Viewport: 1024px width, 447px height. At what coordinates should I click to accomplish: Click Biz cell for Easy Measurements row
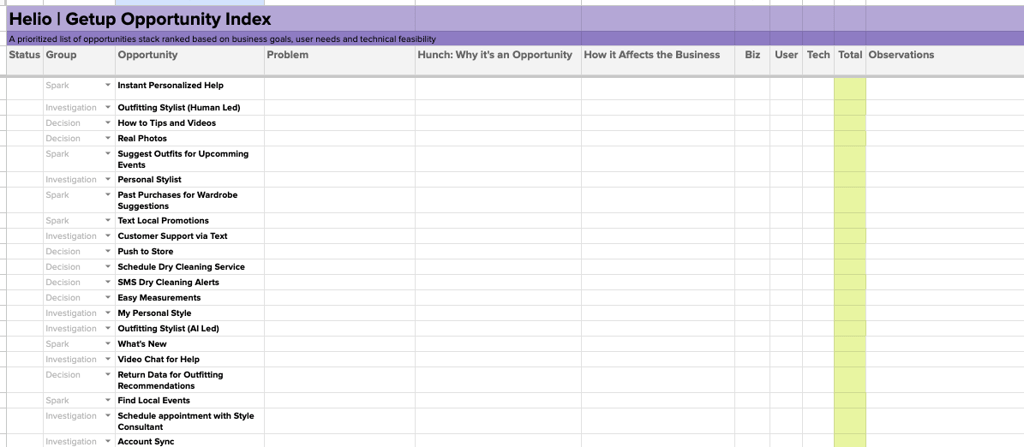pos(752,298)
